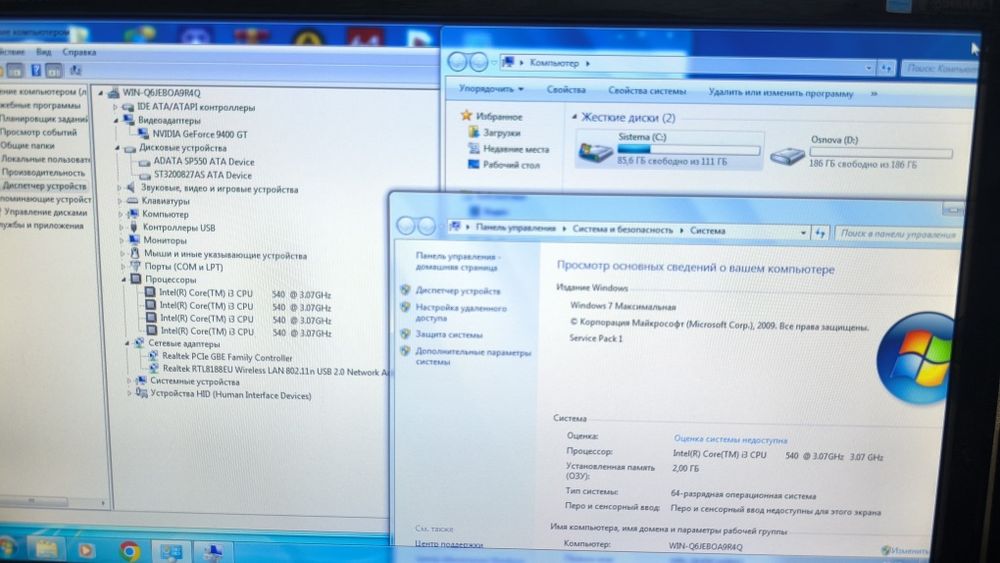Open Настройка удаленного доступа link

(460, 312)
